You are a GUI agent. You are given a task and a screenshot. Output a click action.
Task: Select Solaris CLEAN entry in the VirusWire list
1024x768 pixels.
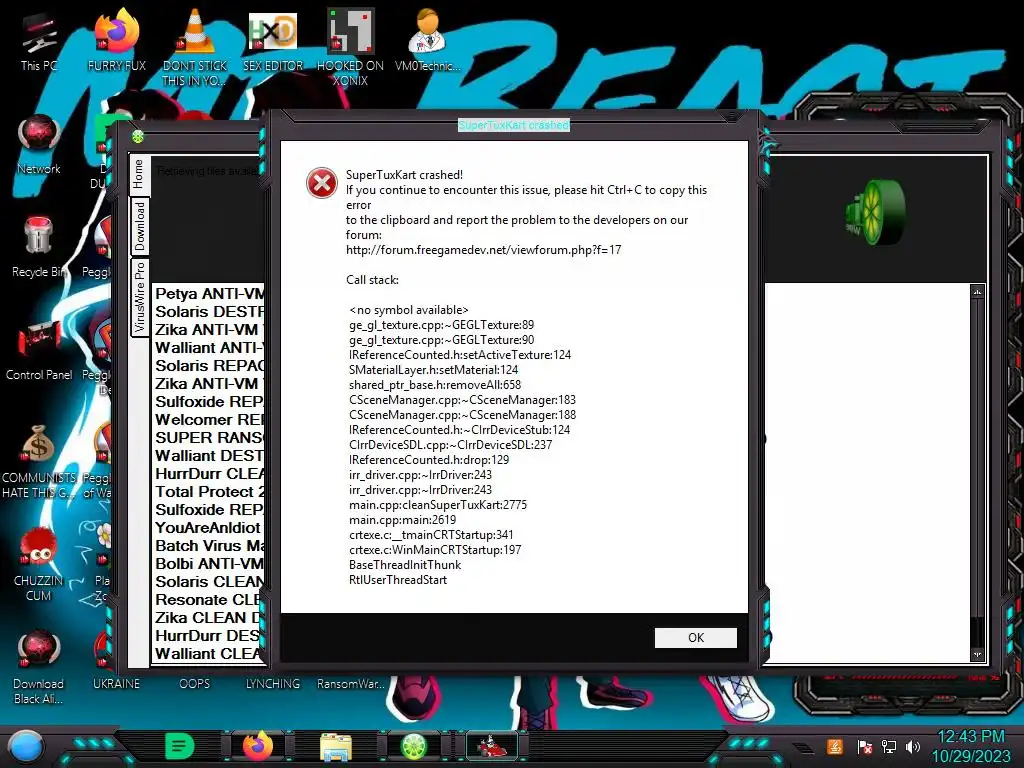pos(209,582)
